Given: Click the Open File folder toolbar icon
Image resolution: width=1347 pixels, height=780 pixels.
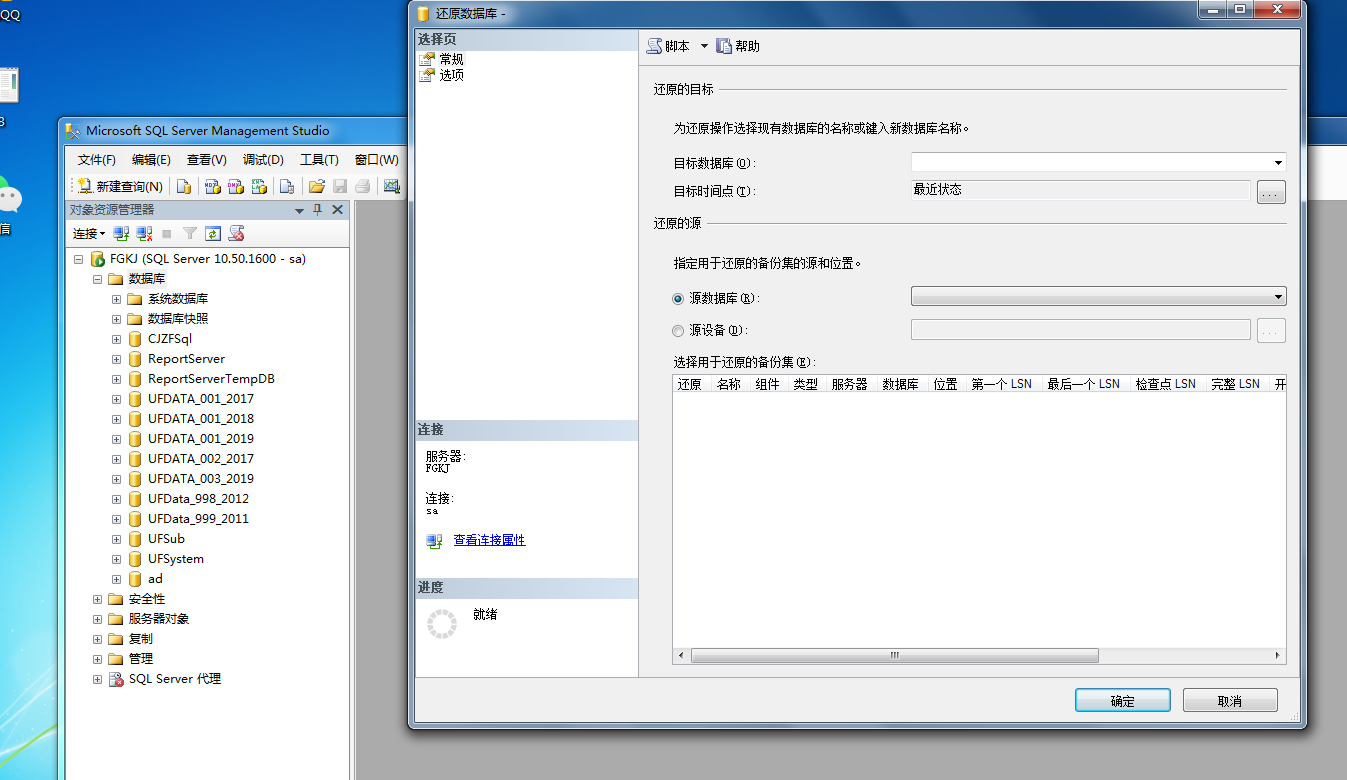Looking at the screenshot, I should 317,186.
